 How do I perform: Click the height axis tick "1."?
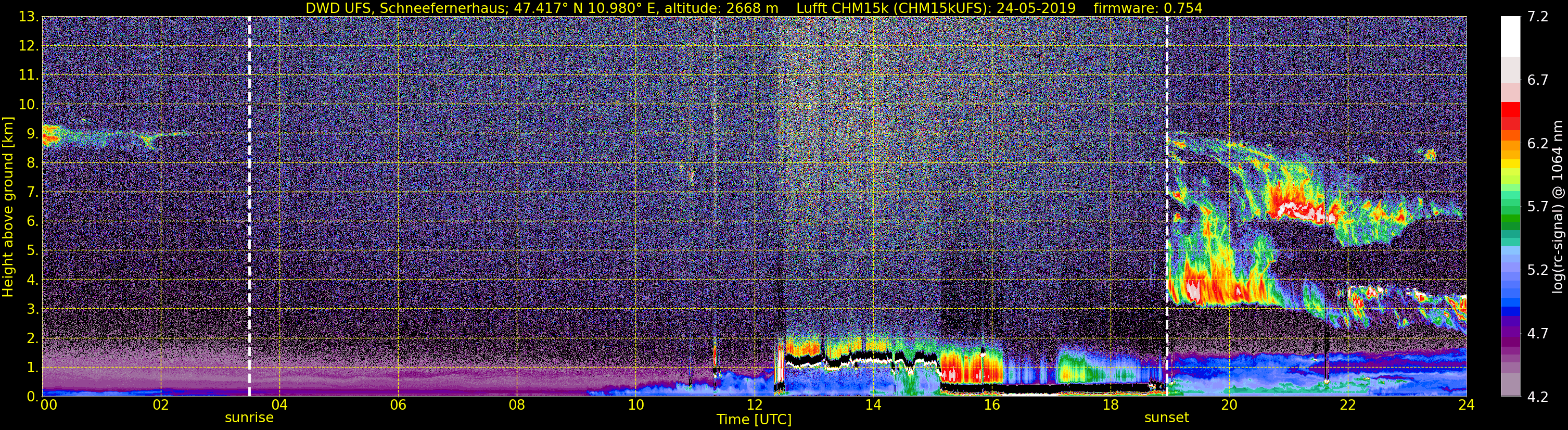[32, 368]
